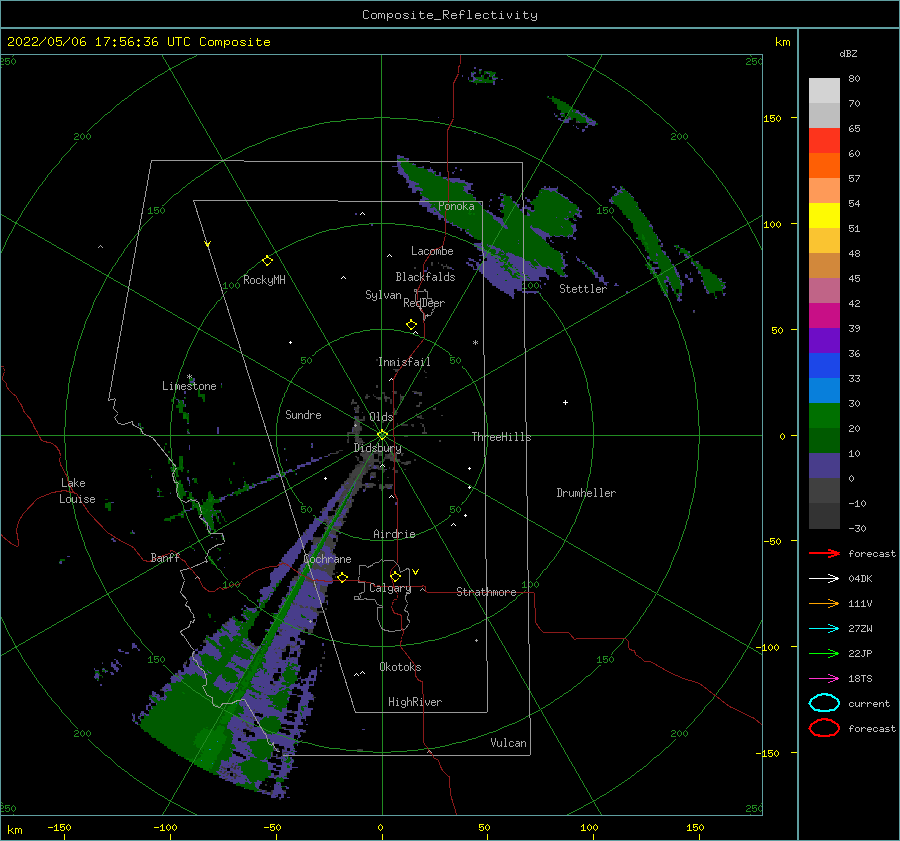900x841 pixels.
Task: Click the Innisfail label
Action: tap(404, 362)
